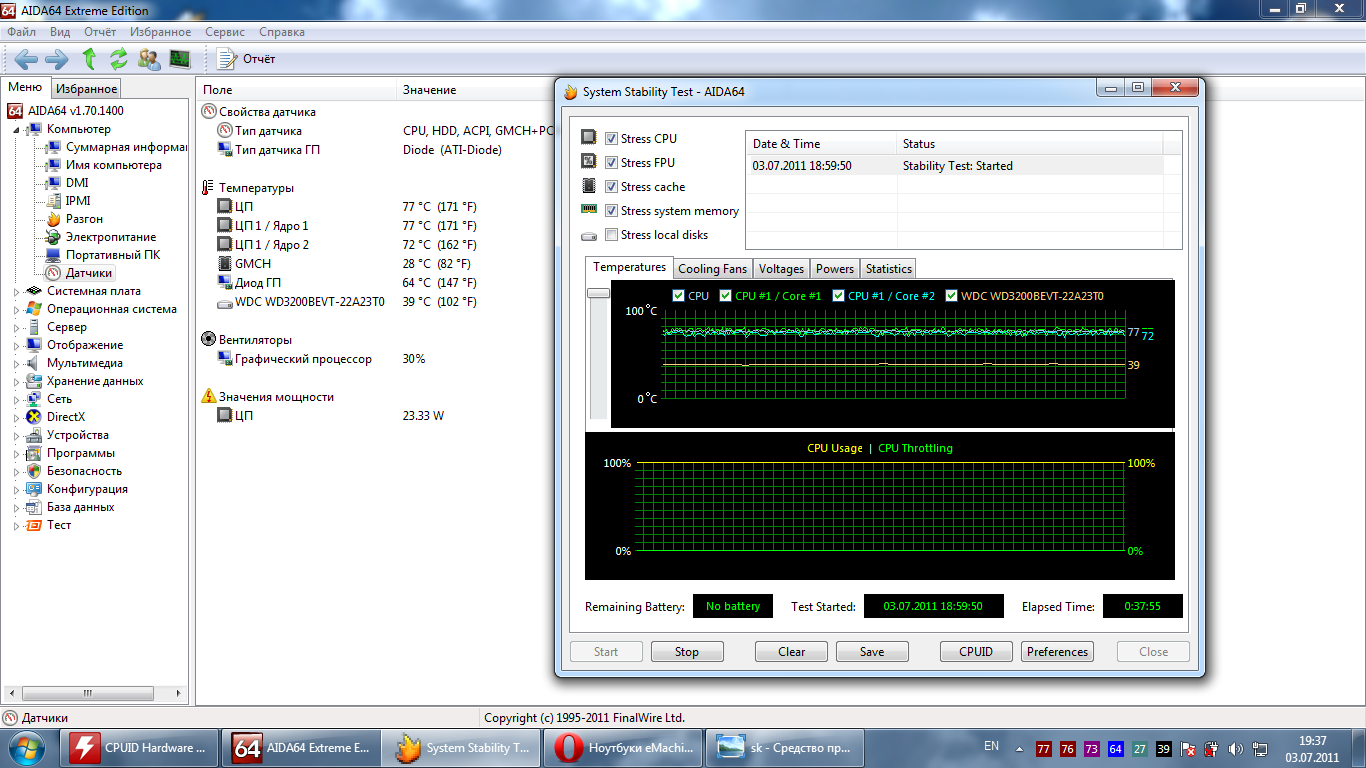Uncheck Stress CPU option

pyautogui.click(x=611, y=138)
